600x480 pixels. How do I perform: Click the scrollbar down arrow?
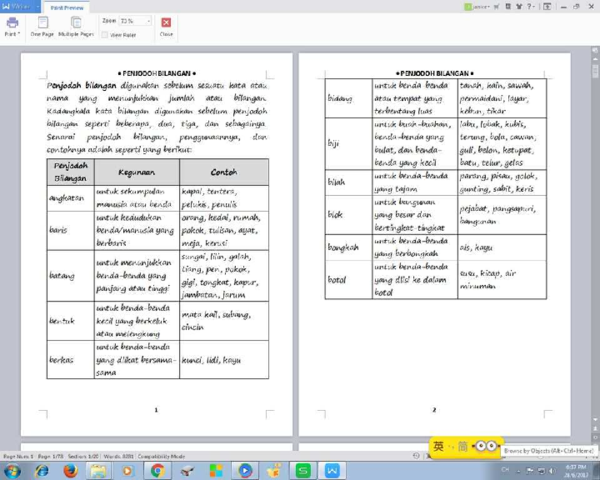(x=595, y=419)
